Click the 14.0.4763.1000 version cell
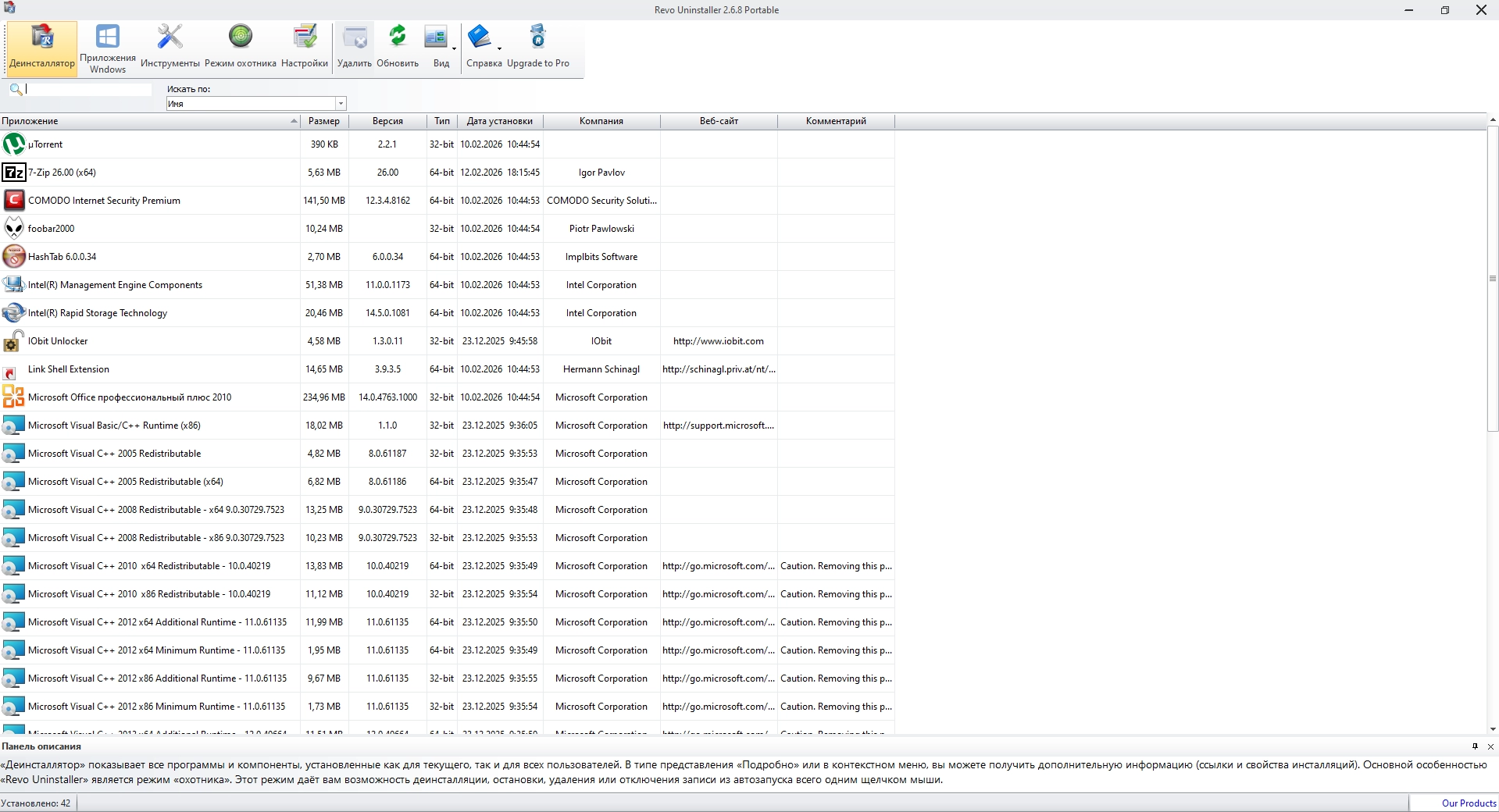 click(x=387, y=397)
